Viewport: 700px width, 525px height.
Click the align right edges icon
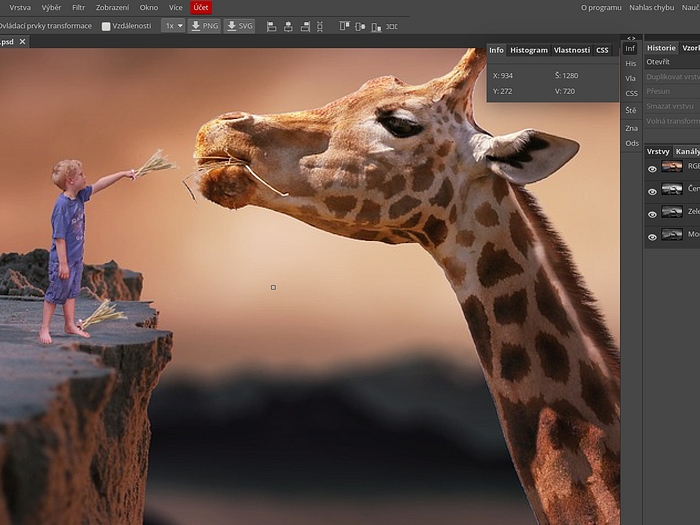[304, 26]
